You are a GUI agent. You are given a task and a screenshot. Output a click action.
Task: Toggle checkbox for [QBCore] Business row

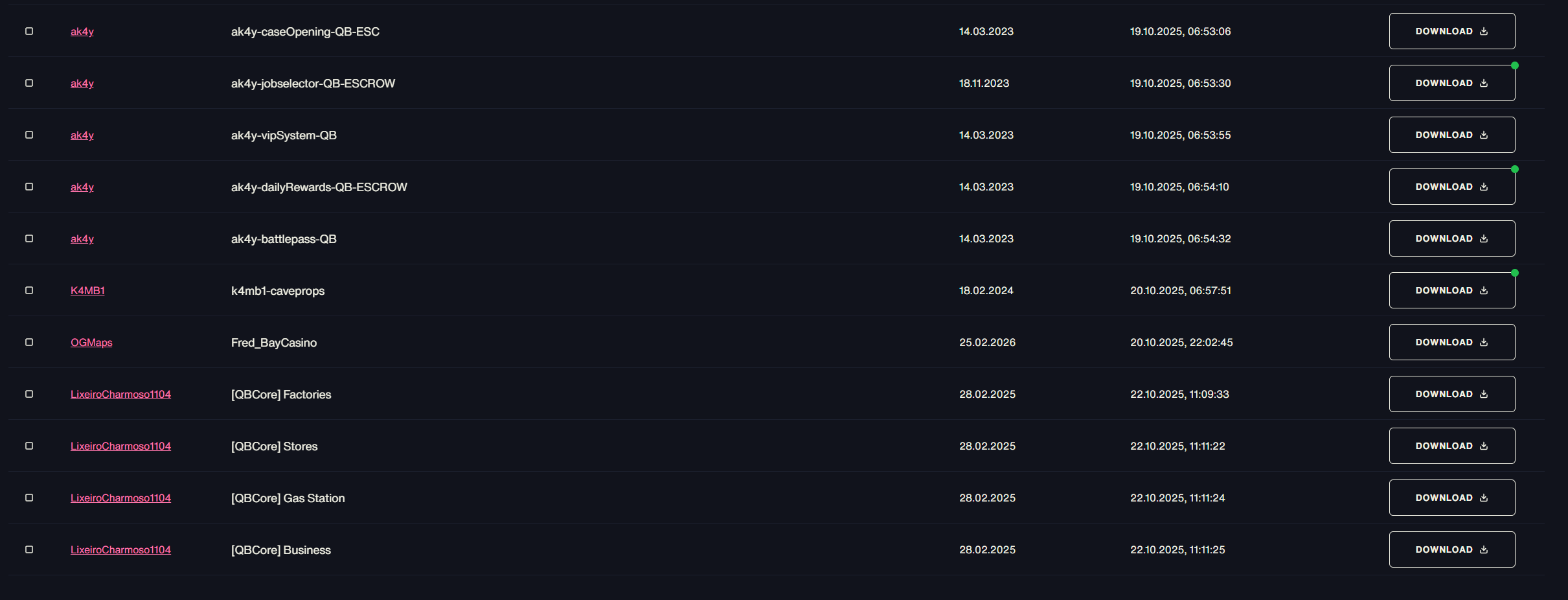(x=29, y=549)
